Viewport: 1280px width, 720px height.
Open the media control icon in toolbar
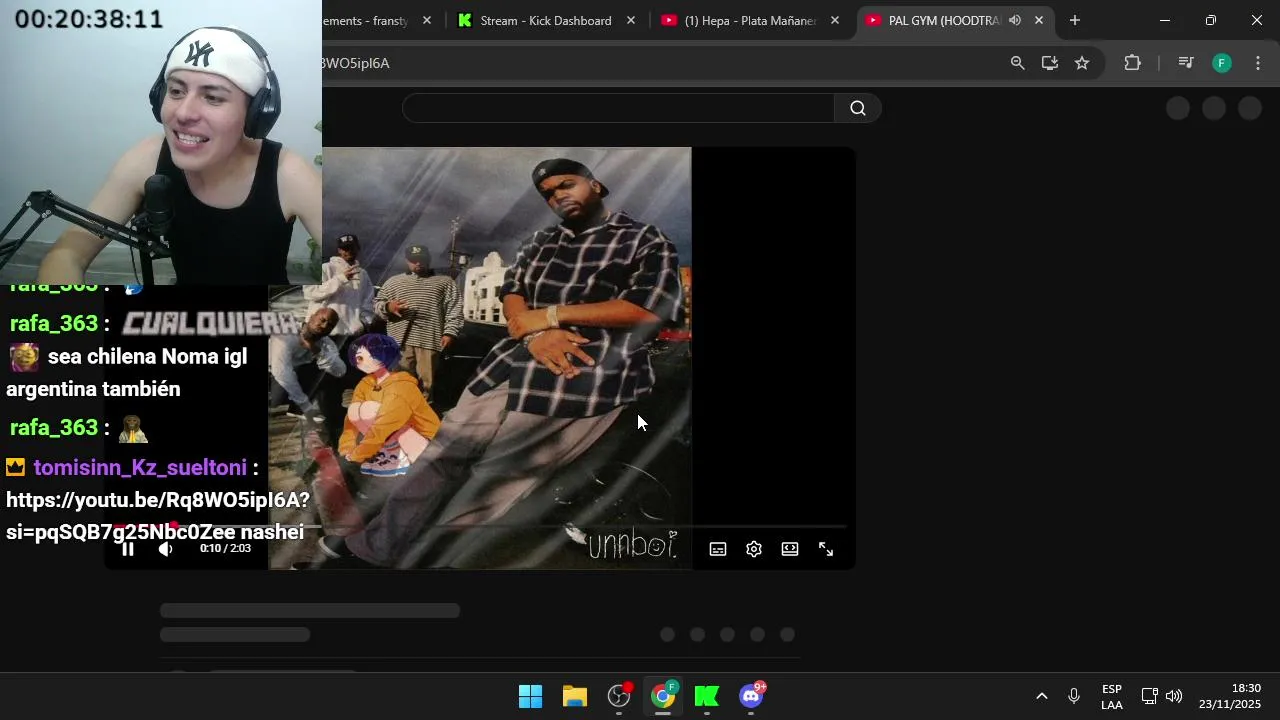tap(1186, 63)
